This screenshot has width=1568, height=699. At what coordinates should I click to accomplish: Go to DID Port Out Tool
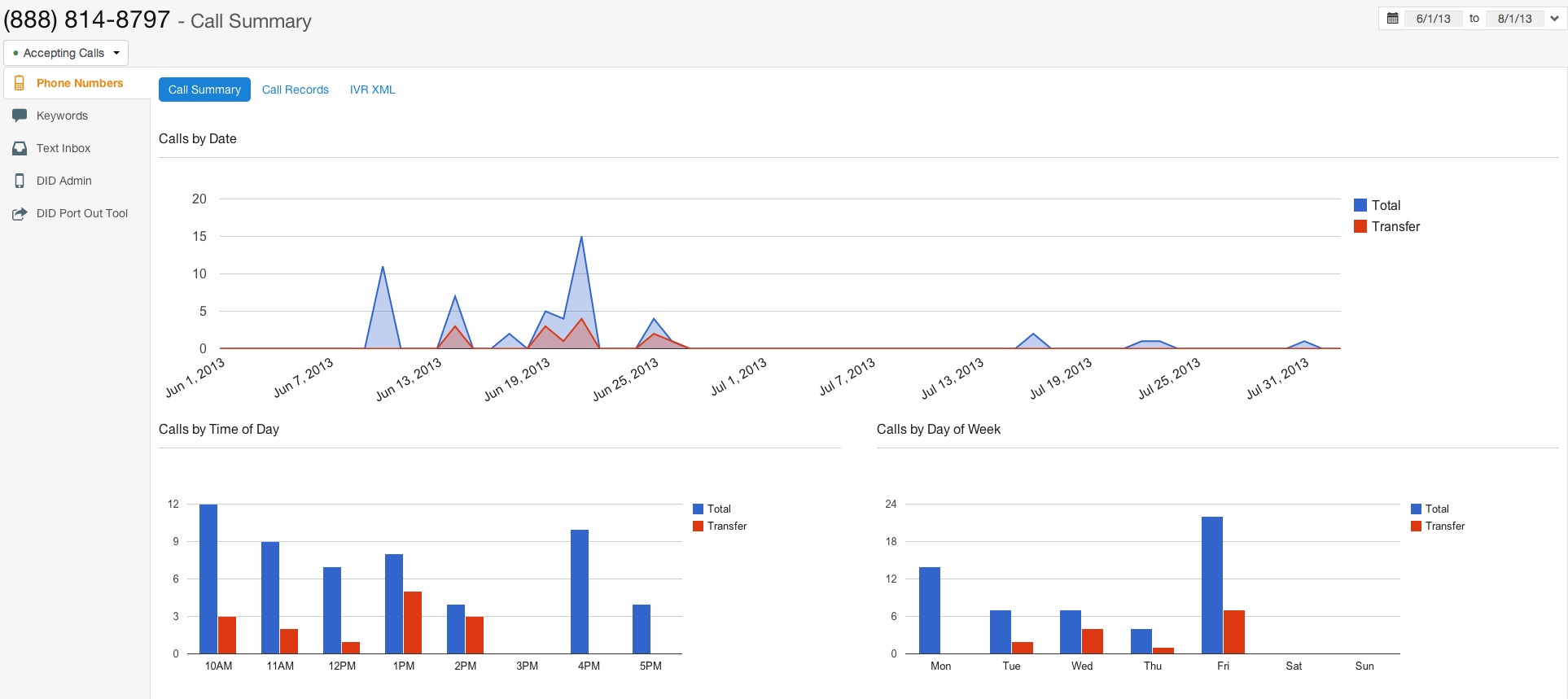[x=81, y=213]
